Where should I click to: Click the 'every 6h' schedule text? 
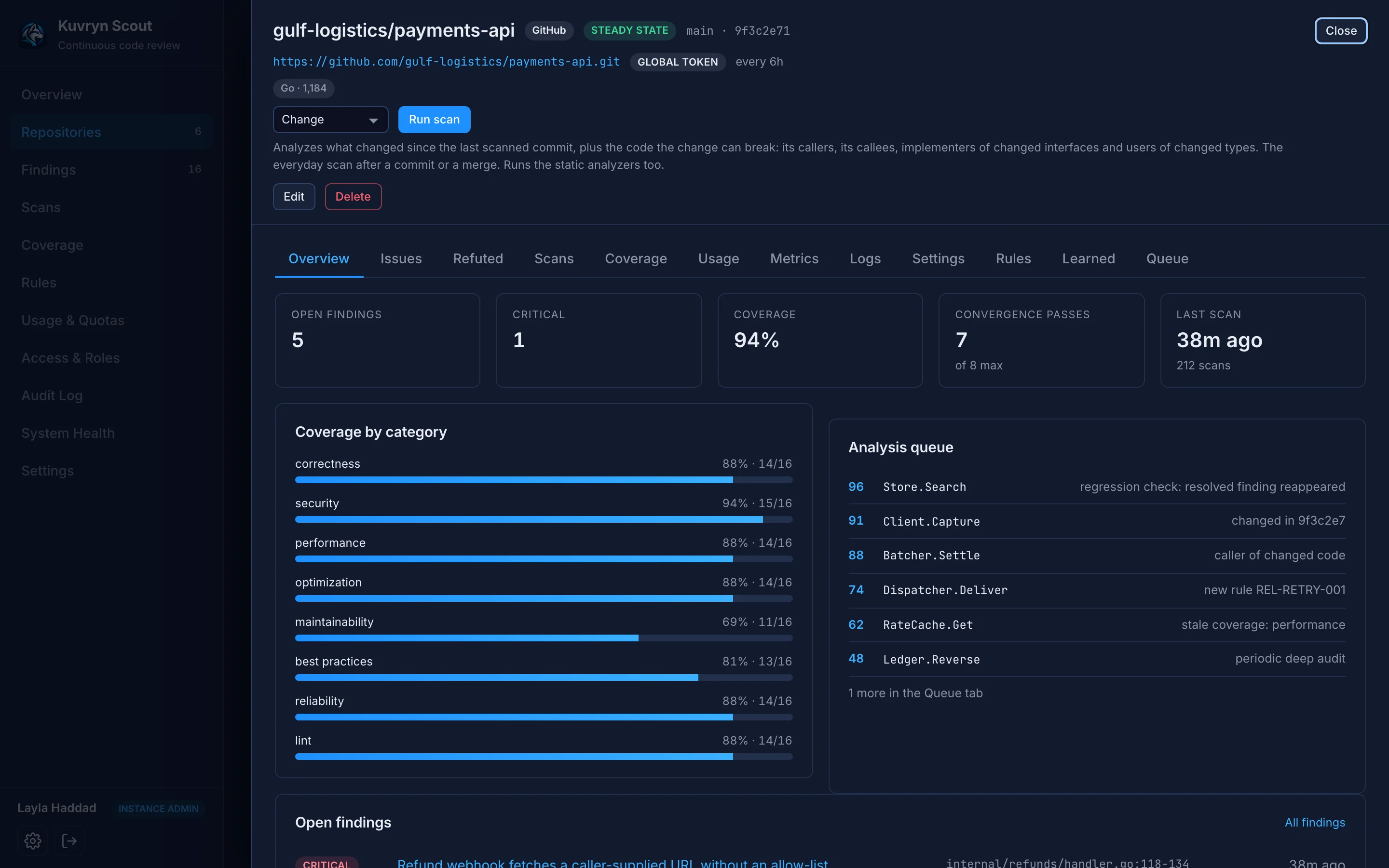[759, 62]
